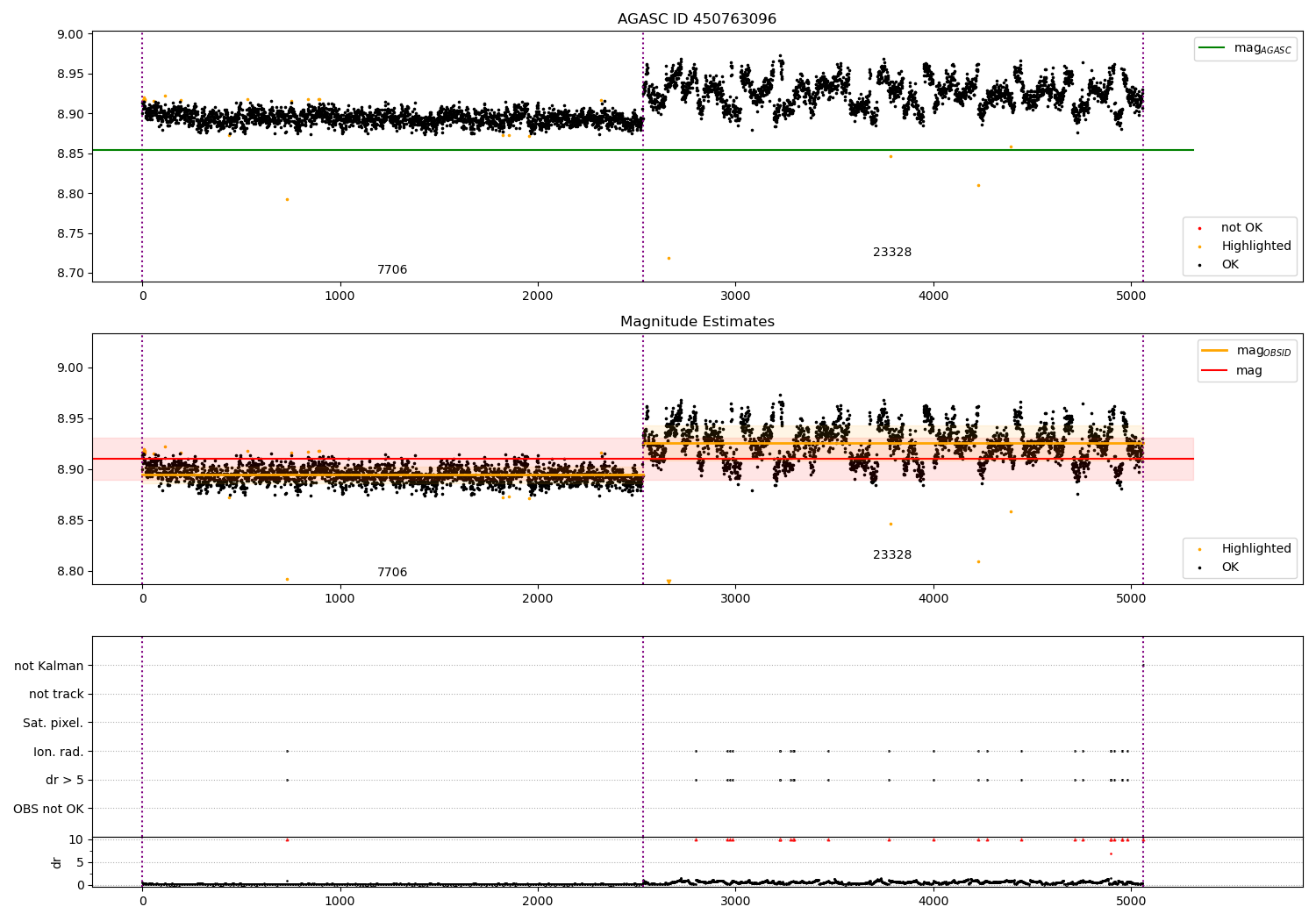Click the green mag AGASC horizontal line in top plot
This screenshot has height=921, width=1316.
pos(643,150)
